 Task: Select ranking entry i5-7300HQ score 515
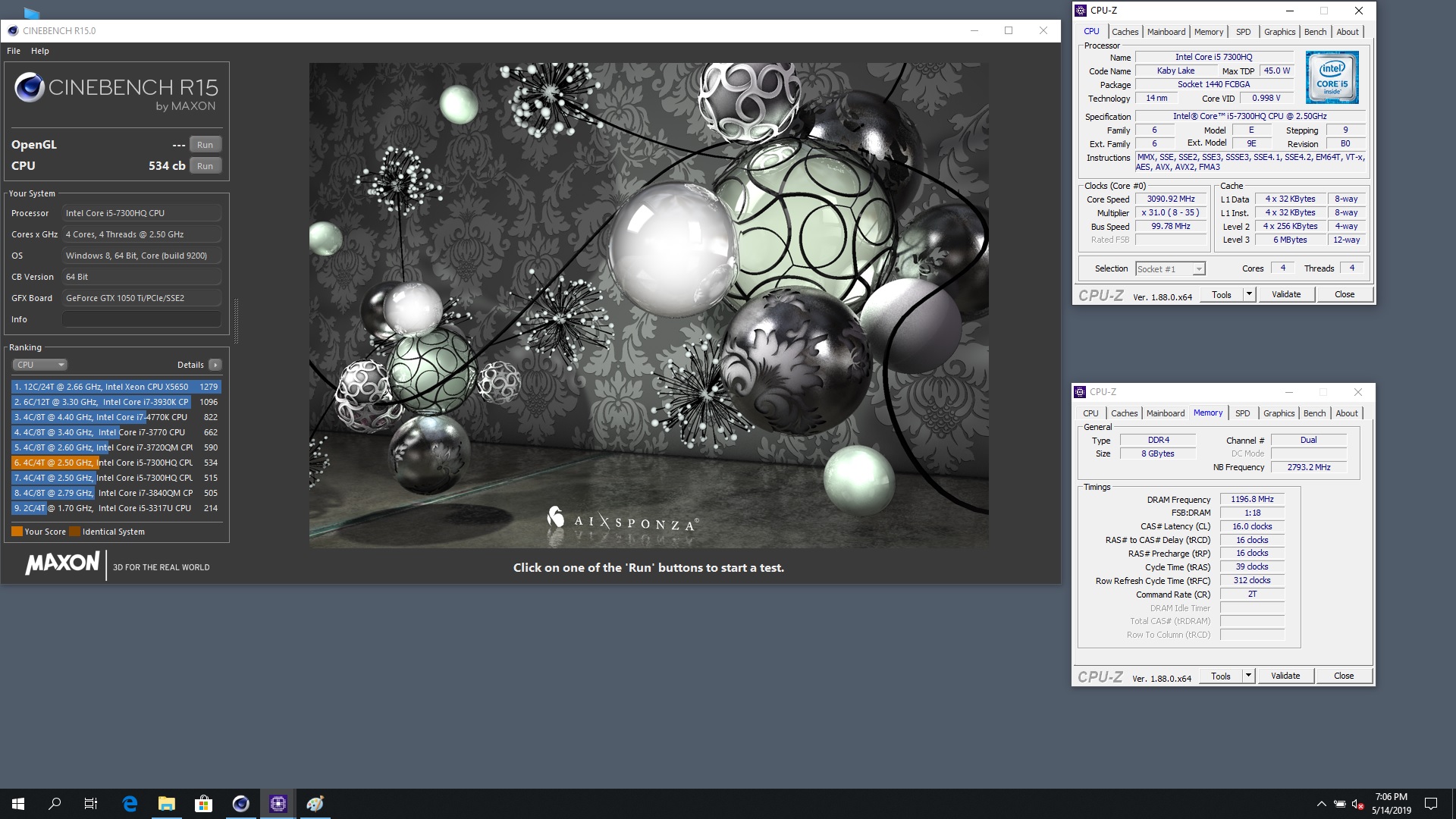(x=116, y=478)
